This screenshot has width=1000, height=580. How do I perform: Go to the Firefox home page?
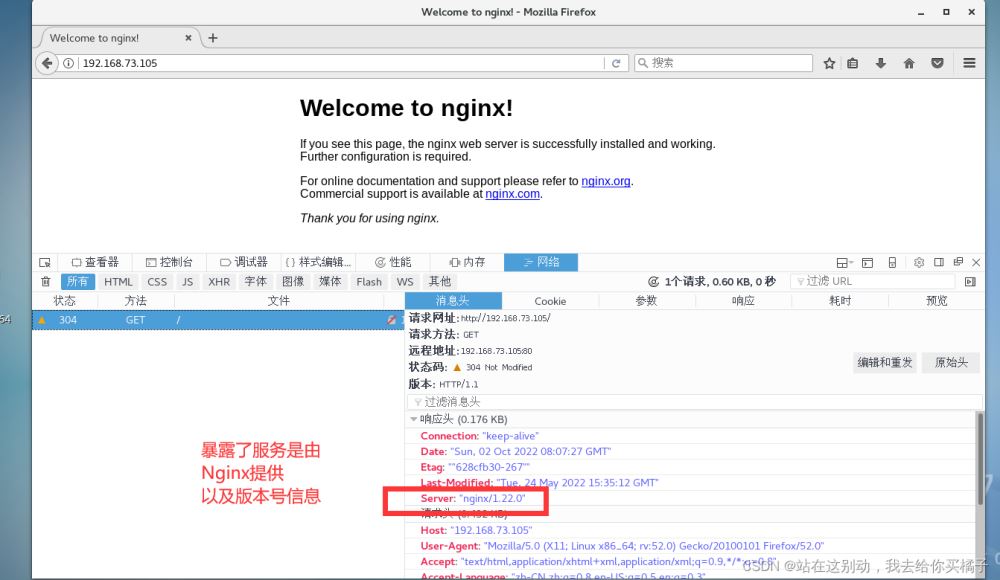tap(909, 63)
